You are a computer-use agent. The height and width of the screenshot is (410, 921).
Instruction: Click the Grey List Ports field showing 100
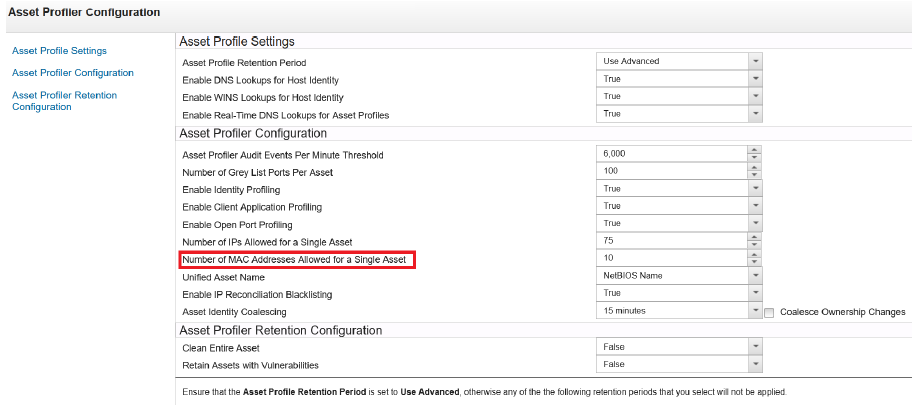(672, 171)
